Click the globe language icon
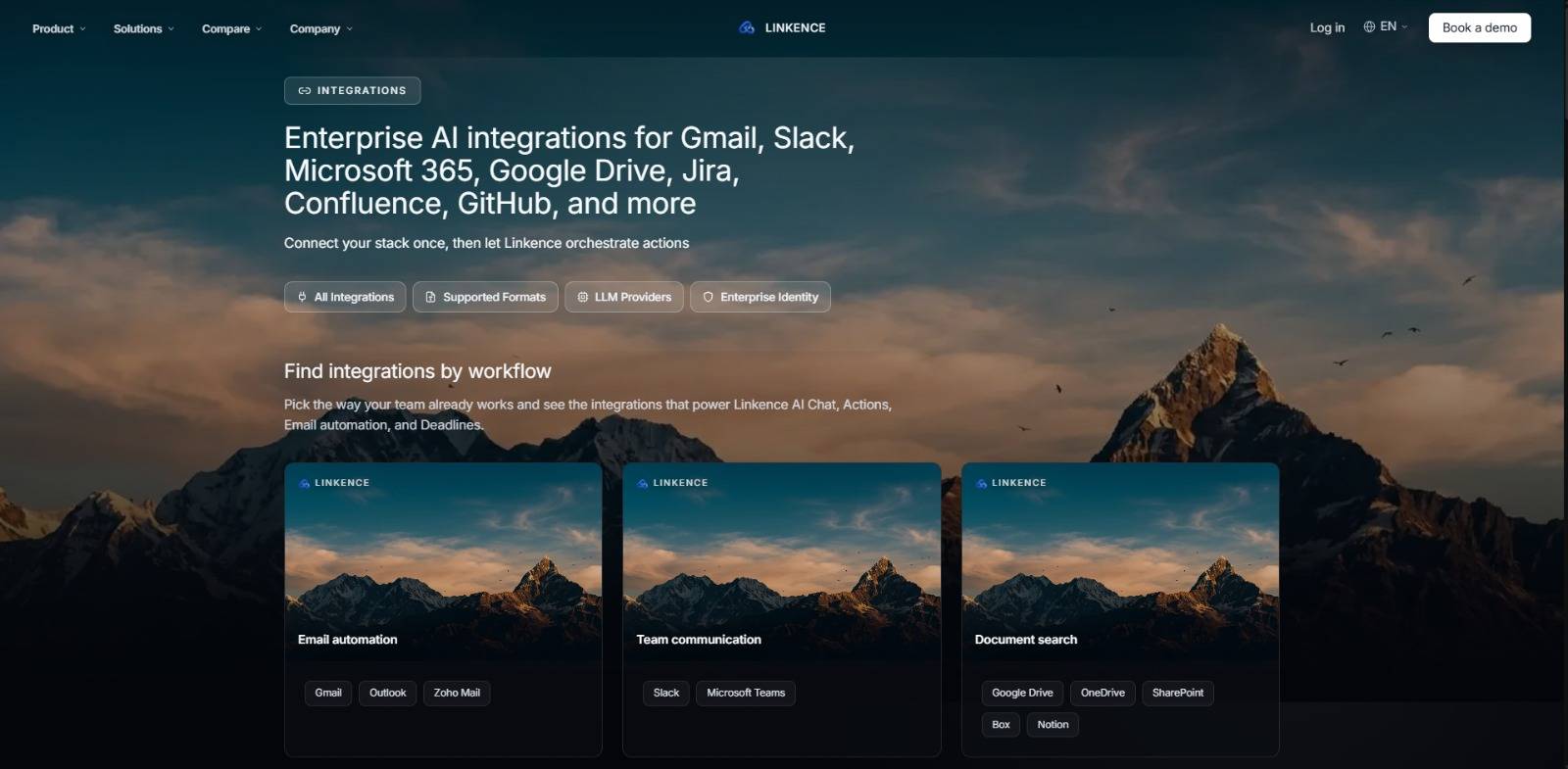This screenshot has height=769, width=1568. (x=1369, y=26)
